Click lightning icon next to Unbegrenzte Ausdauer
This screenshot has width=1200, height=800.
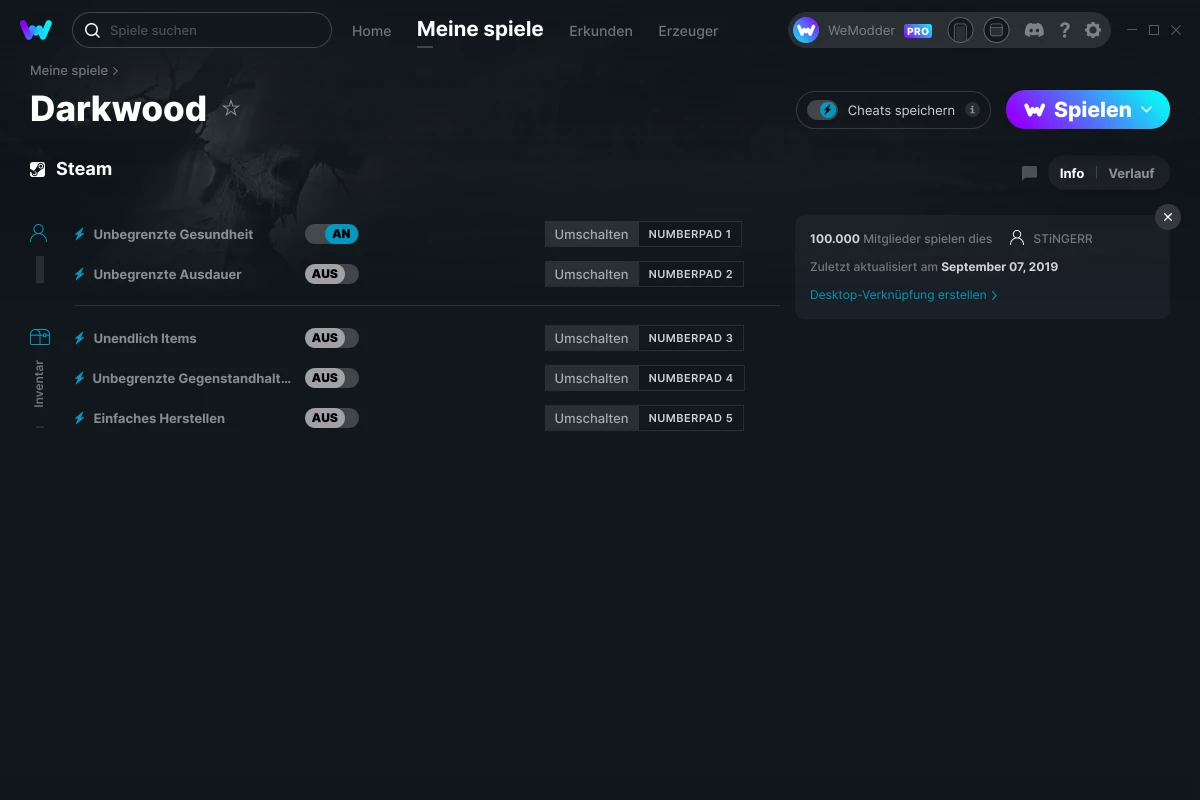pyautogui.click(x=80, y=274)
